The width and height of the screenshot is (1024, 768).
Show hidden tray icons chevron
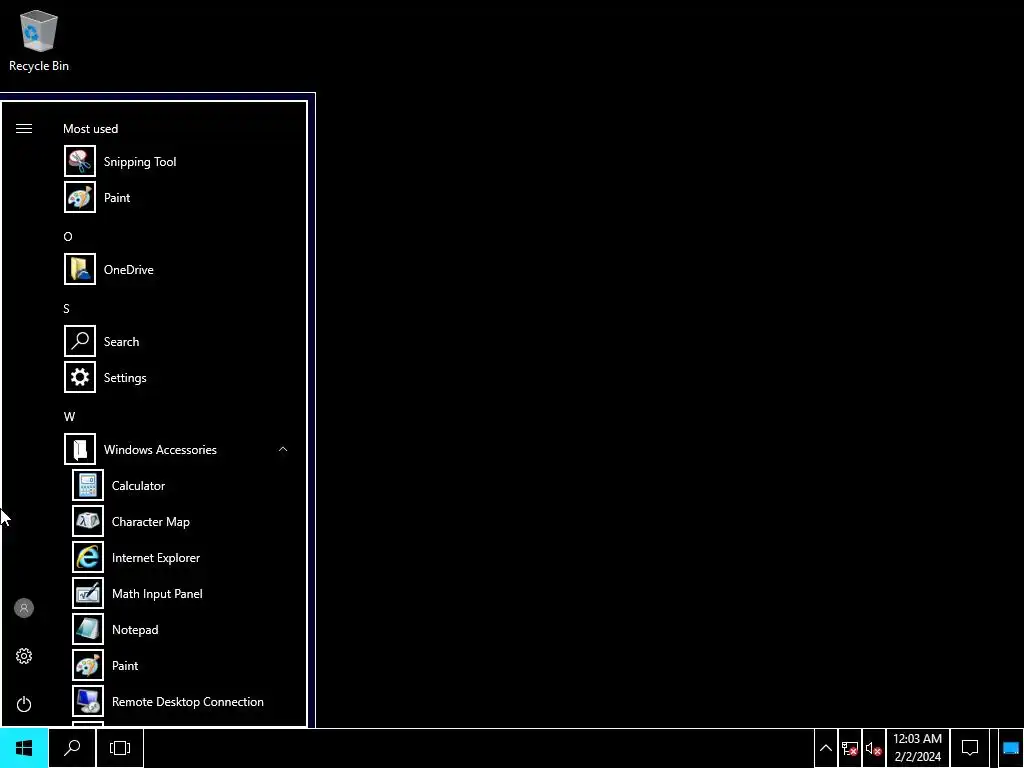pyautogui.click(x=825, y=748)
